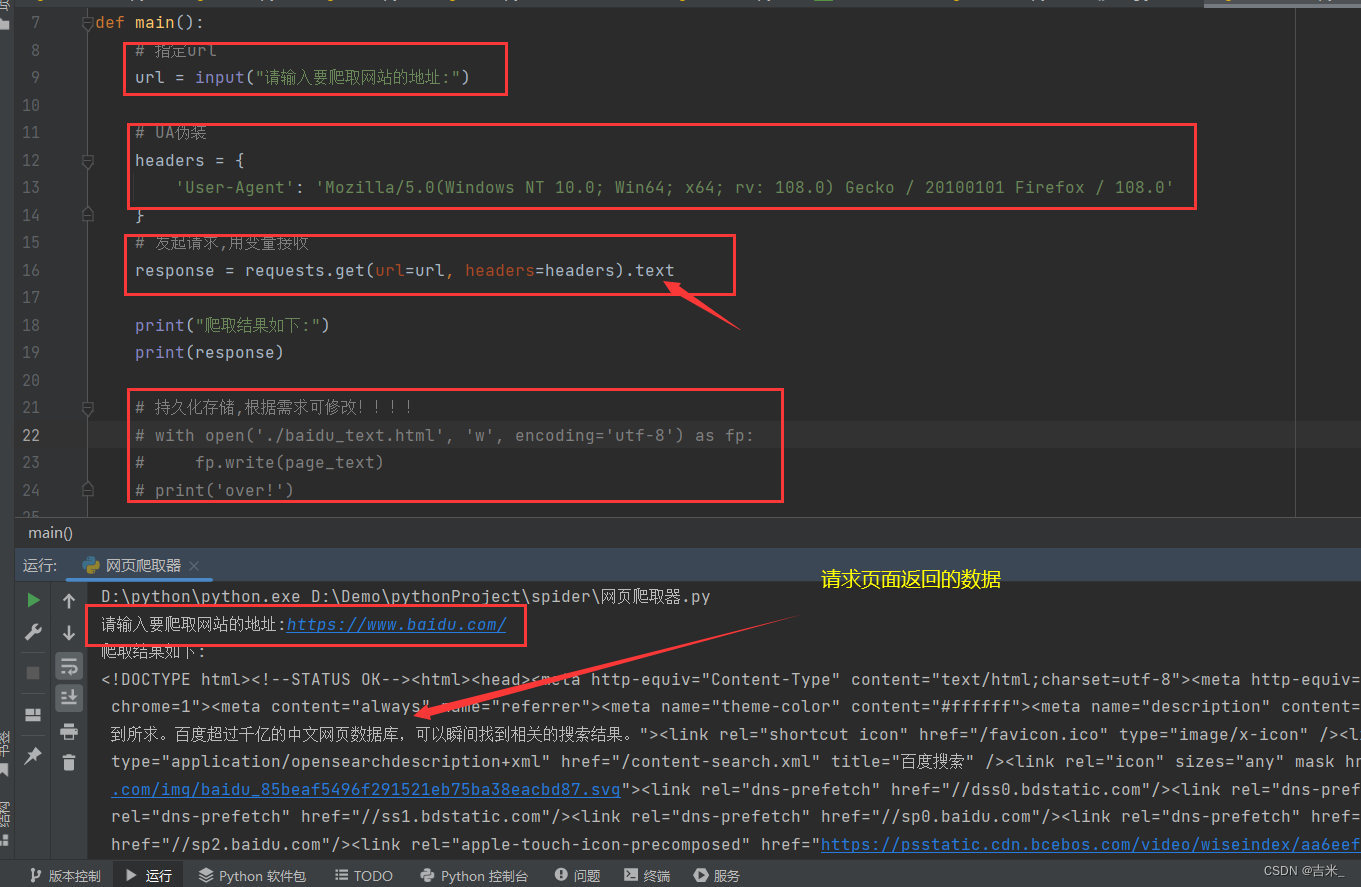1361x887 pixels.
Task: Open the 运行 tool window tab
Action: pyautogui.click(x=148, y=876)
